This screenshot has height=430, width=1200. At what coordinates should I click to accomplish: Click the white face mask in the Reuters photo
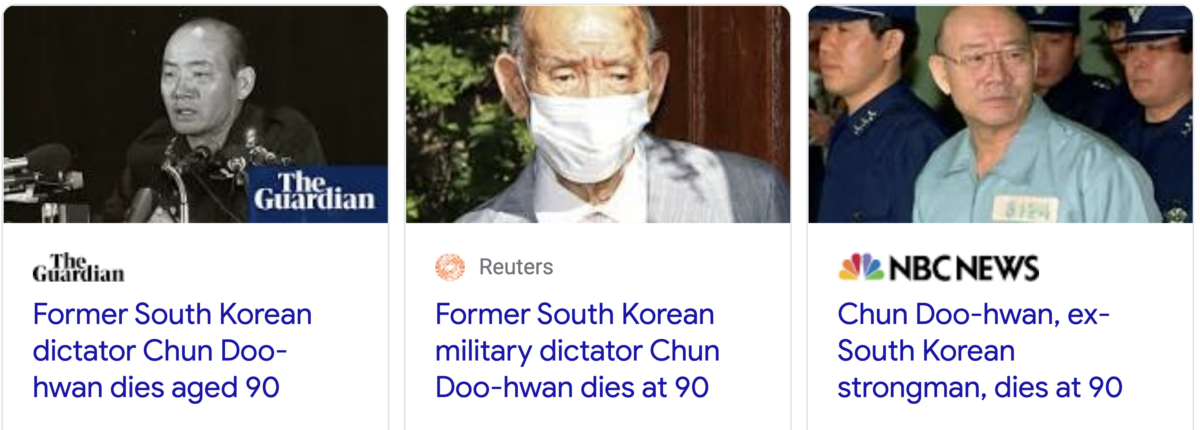[x=590, y=132]
